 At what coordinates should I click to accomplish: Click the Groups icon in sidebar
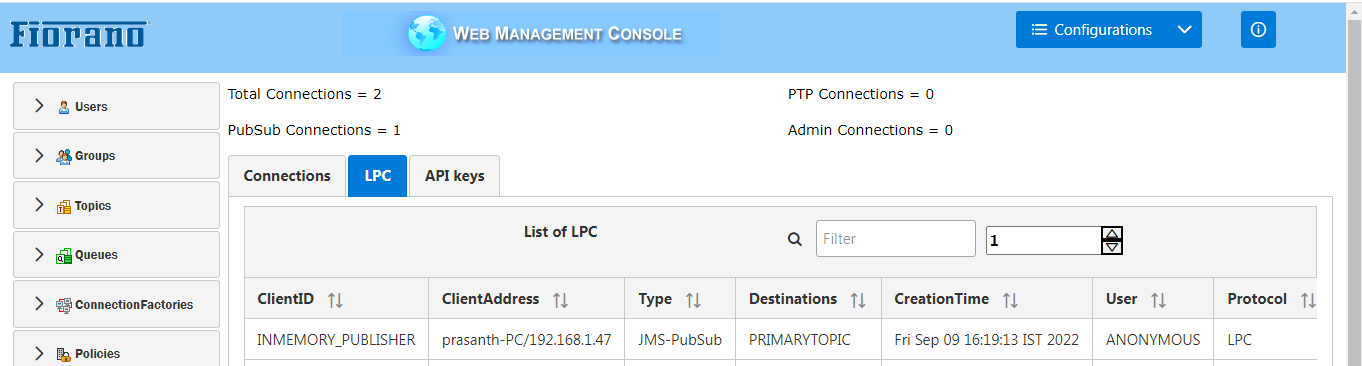coord(64,156)
